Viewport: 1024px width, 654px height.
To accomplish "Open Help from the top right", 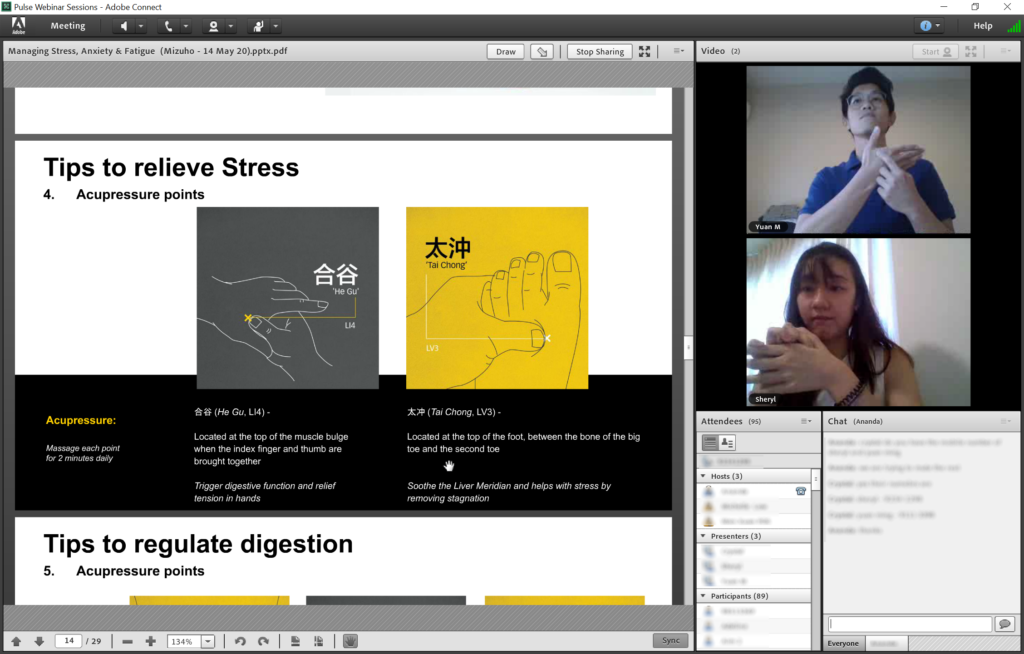I will [x=983, y=25].
